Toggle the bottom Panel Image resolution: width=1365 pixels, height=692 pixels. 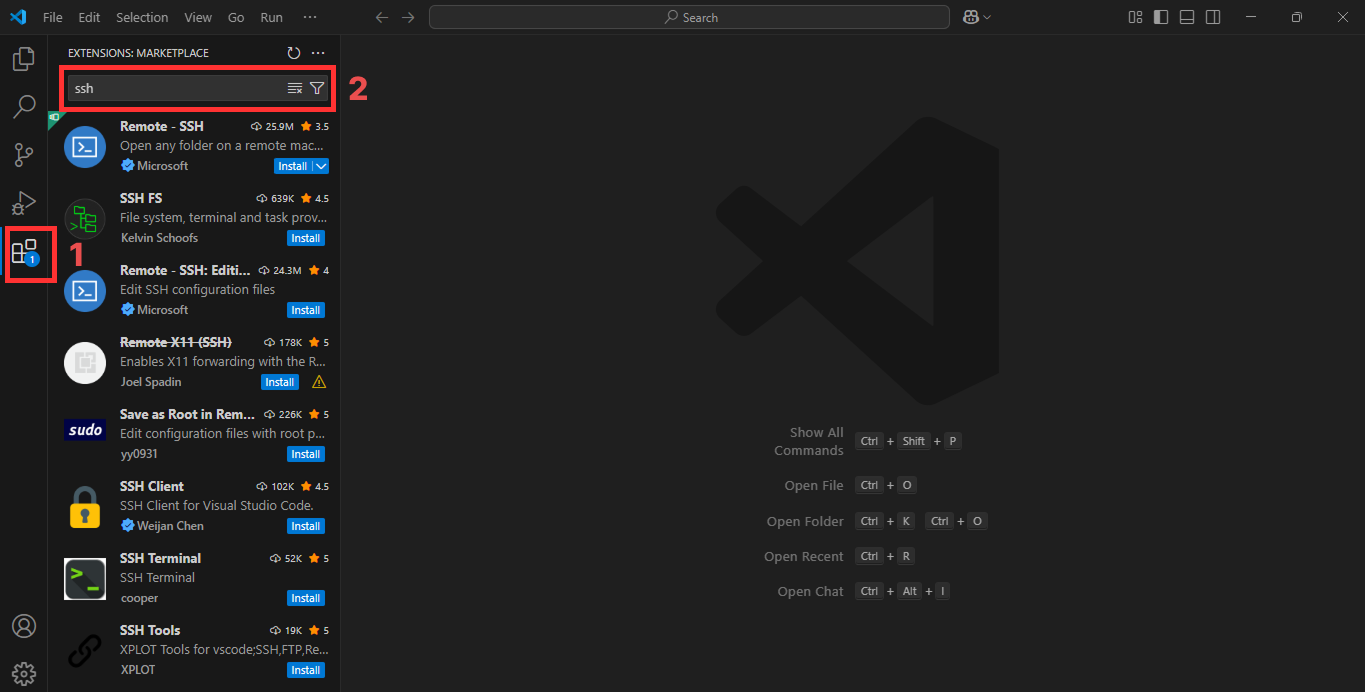pyautogui.click(x=1186, y=17)
